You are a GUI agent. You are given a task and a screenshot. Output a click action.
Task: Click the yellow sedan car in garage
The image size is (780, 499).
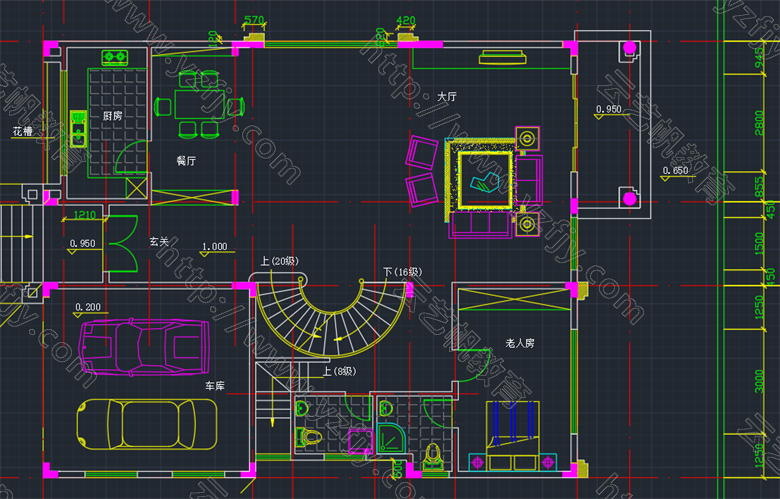click(x=148, y=425)
